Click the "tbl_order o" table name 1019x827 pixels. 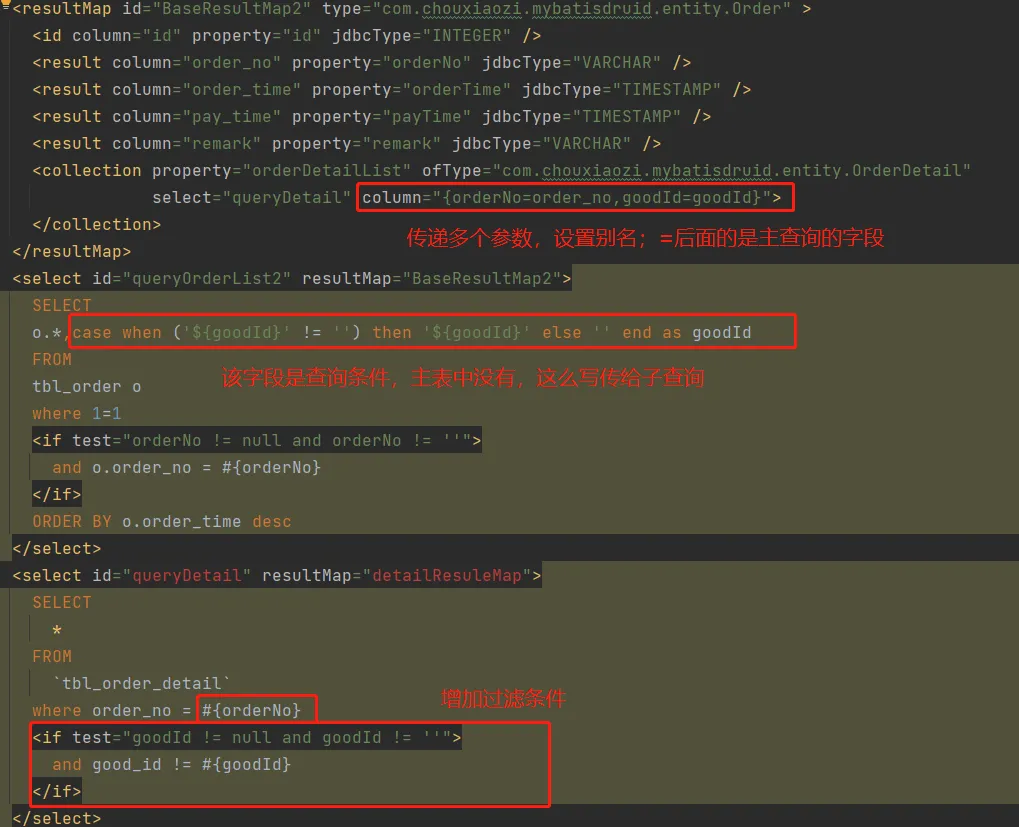(87, 387)
